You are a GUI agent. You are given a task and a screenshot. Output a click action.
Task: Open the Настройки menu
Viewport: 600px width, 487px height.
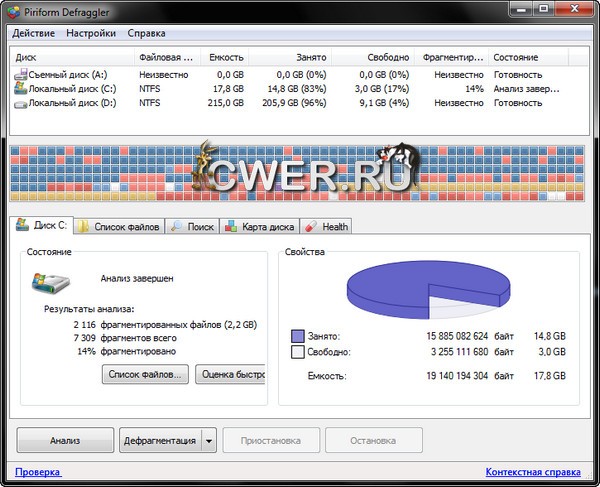click(91, 33)
